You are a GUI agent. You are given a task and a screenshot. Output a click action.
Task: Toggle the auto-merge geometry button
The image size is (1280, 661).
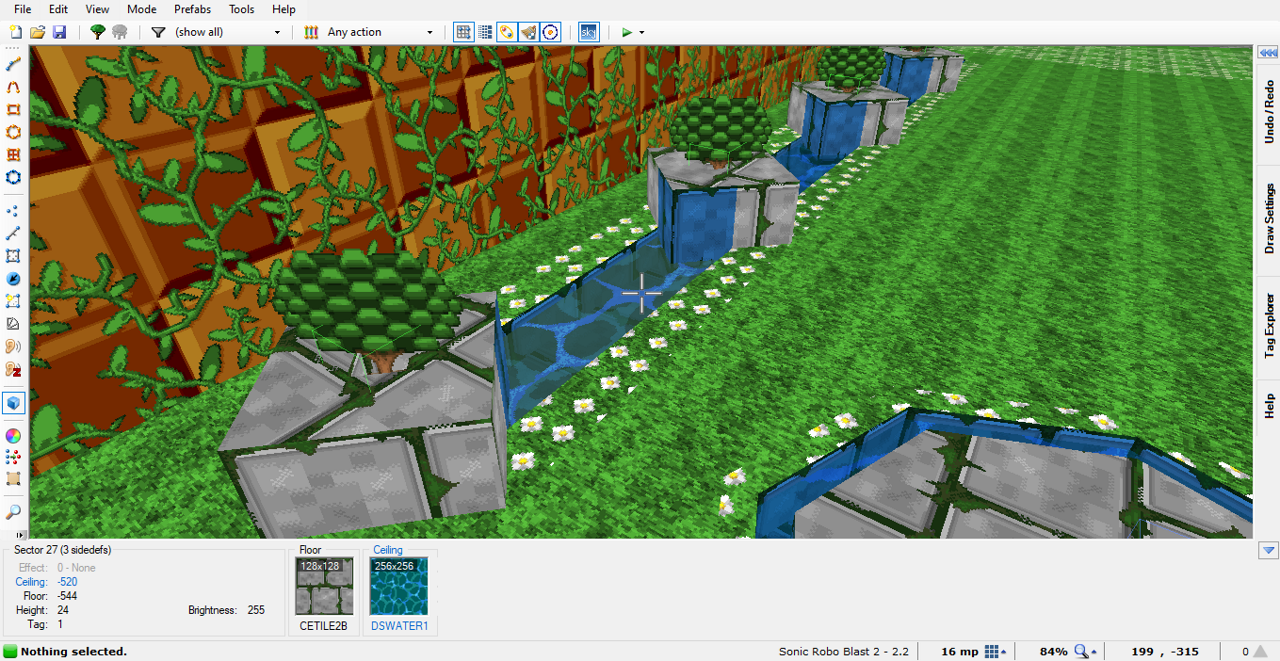[507, 32]
